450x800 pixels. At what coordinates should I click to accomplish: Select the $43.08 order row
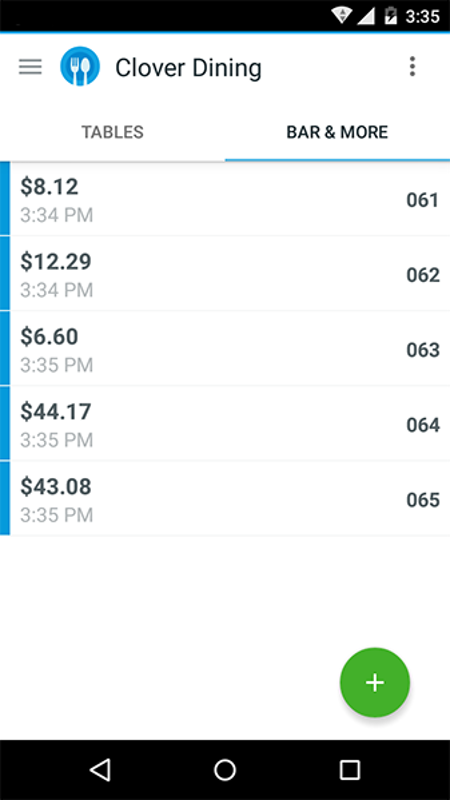(x=225, y=498)
